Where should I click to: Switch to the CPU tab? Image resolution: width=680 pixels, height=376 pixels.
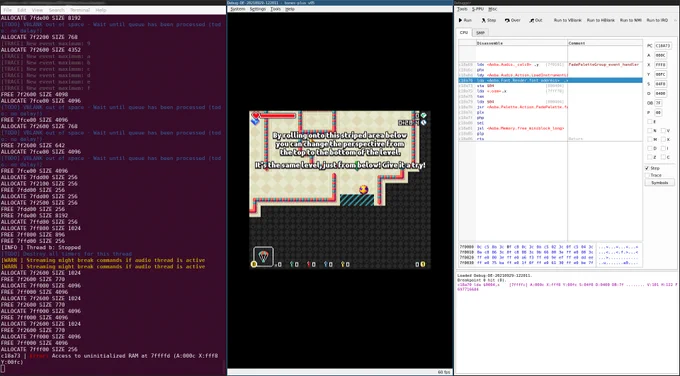(x=464, y=33)
